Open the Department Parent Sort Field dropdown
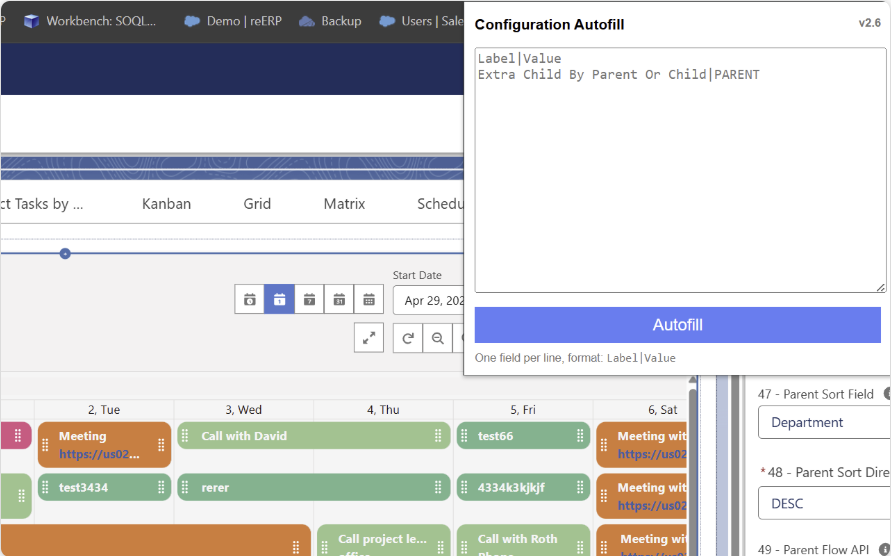 (824, 422)
